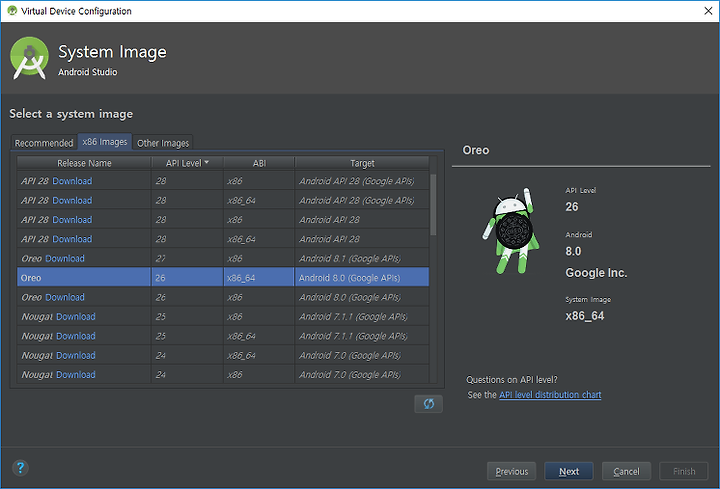Download Oreo API 27 x86 image
The width and height of the screenshot is (720, 489).
(65, 259)
